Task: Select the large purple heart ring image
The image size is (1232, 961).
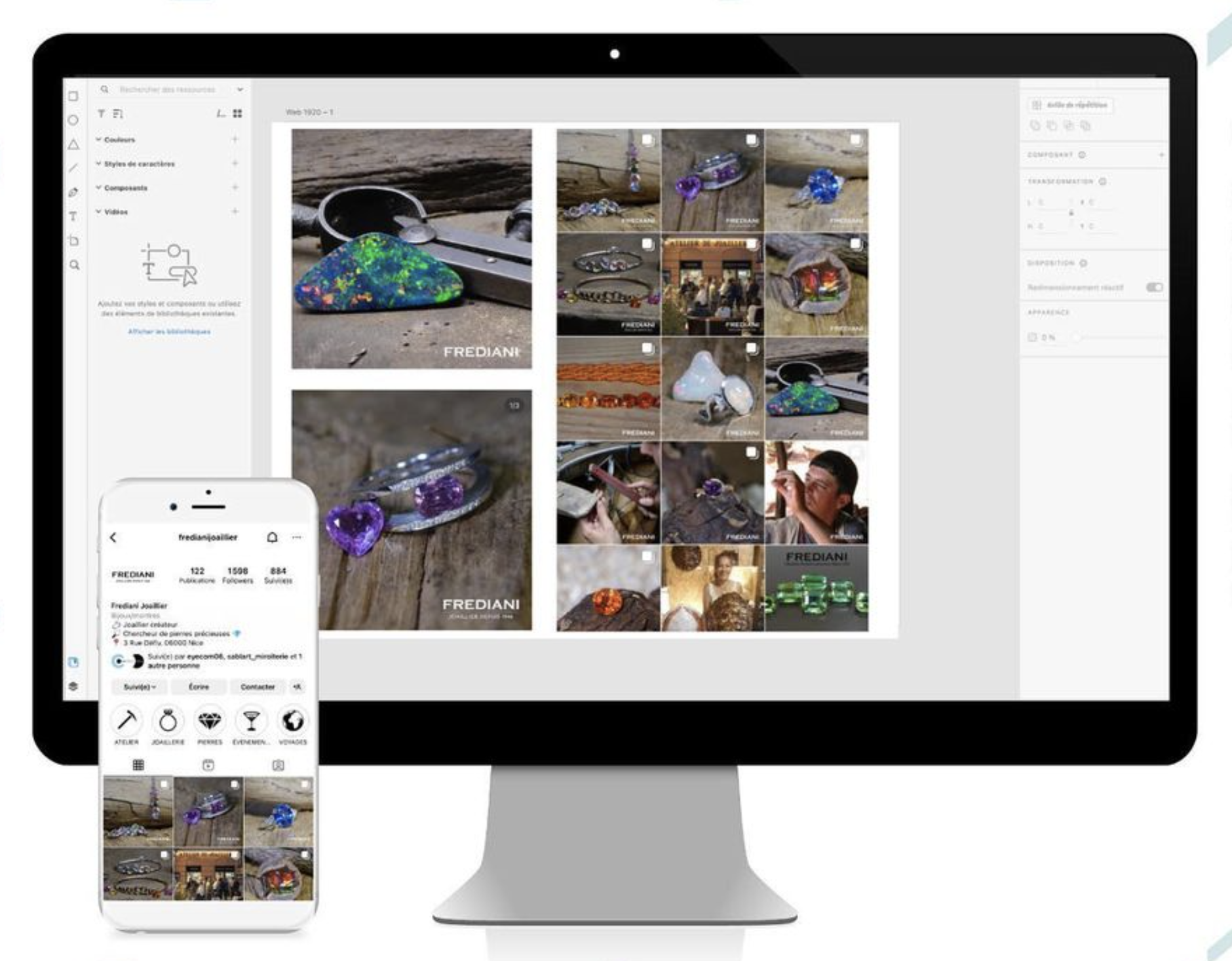Action: (412, 510)
